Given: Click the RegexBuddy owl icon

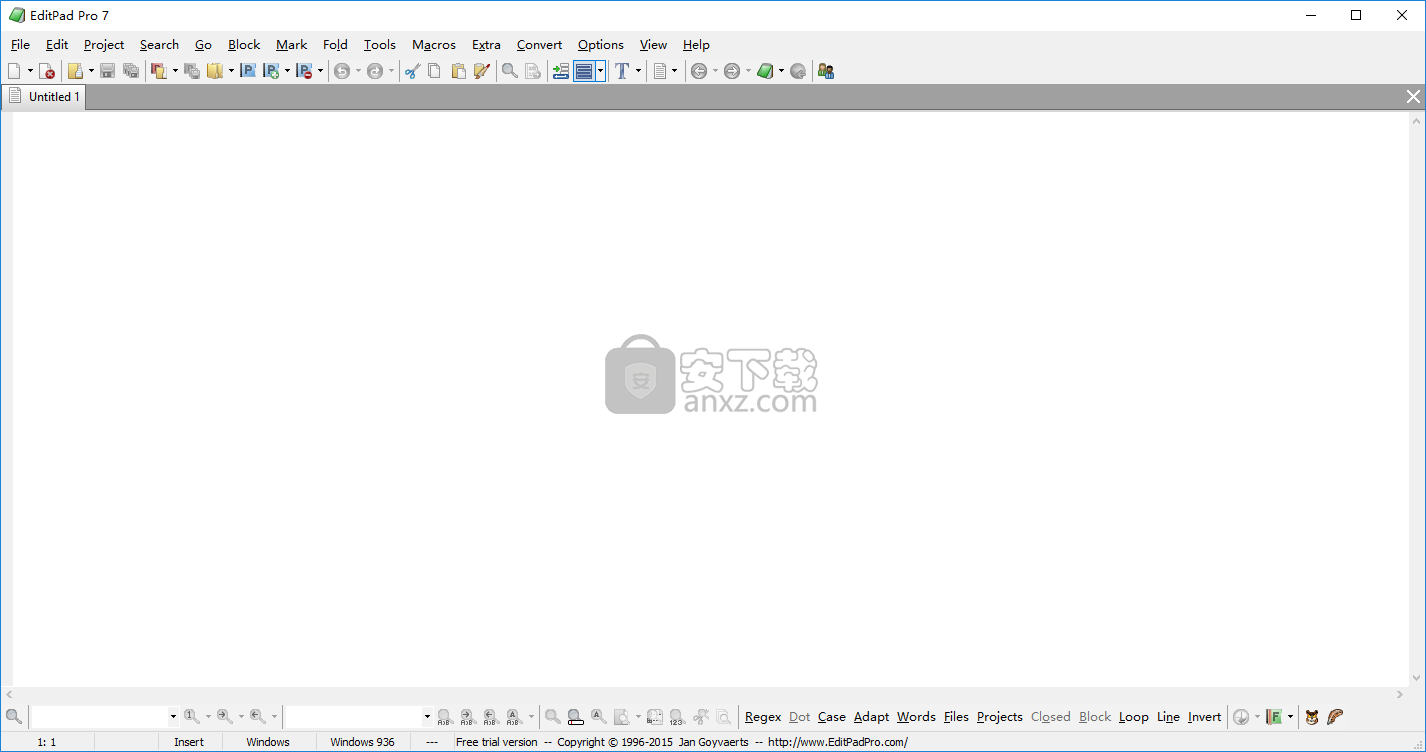Looking at the screenshot, I should point(1312,717).
